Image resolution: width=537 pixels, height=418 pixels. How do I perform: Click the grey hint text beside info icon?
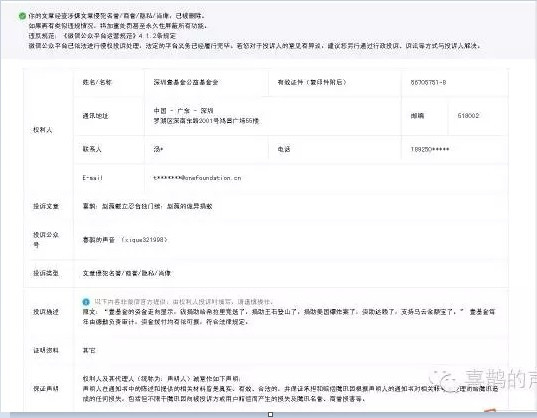(x=184, y=302)
